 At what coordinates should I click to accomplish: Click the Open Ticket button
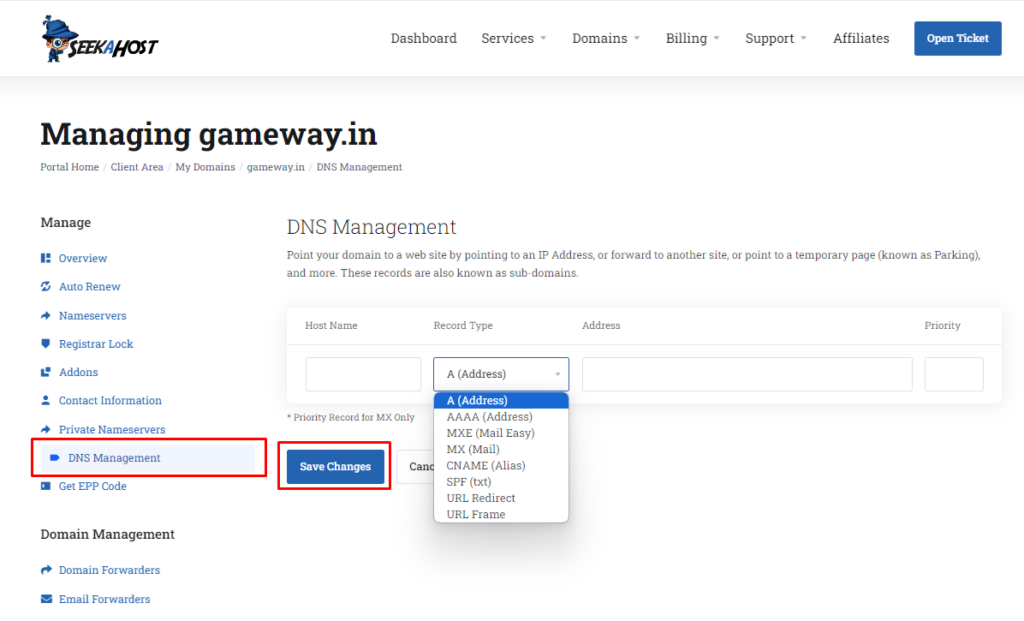(x=957, y=39)
